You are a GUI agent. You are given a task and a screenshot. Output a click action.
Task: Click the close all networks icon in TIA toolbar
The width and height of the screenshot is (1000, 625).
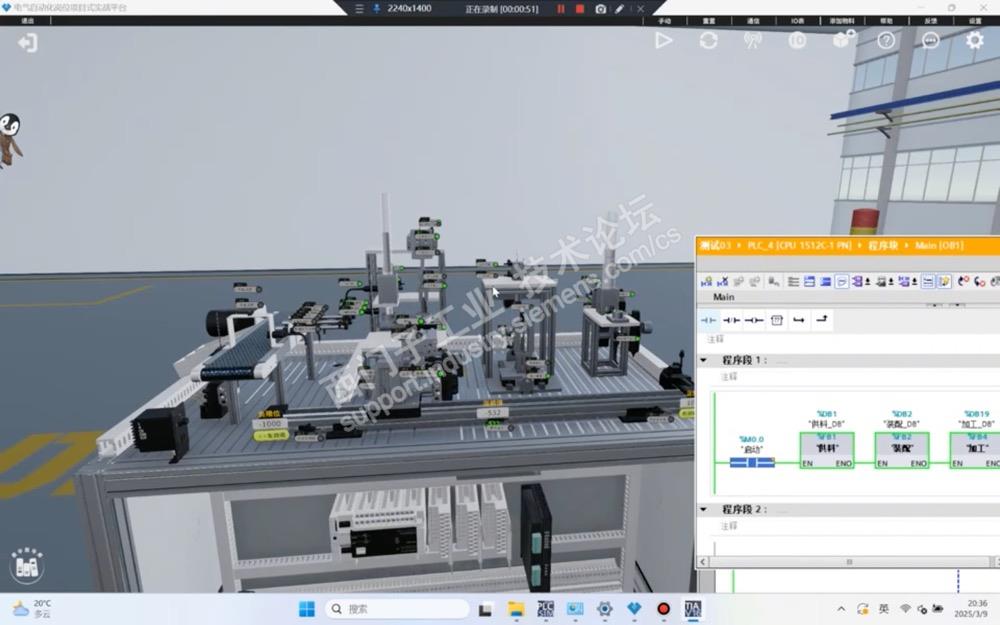(825, 281)
